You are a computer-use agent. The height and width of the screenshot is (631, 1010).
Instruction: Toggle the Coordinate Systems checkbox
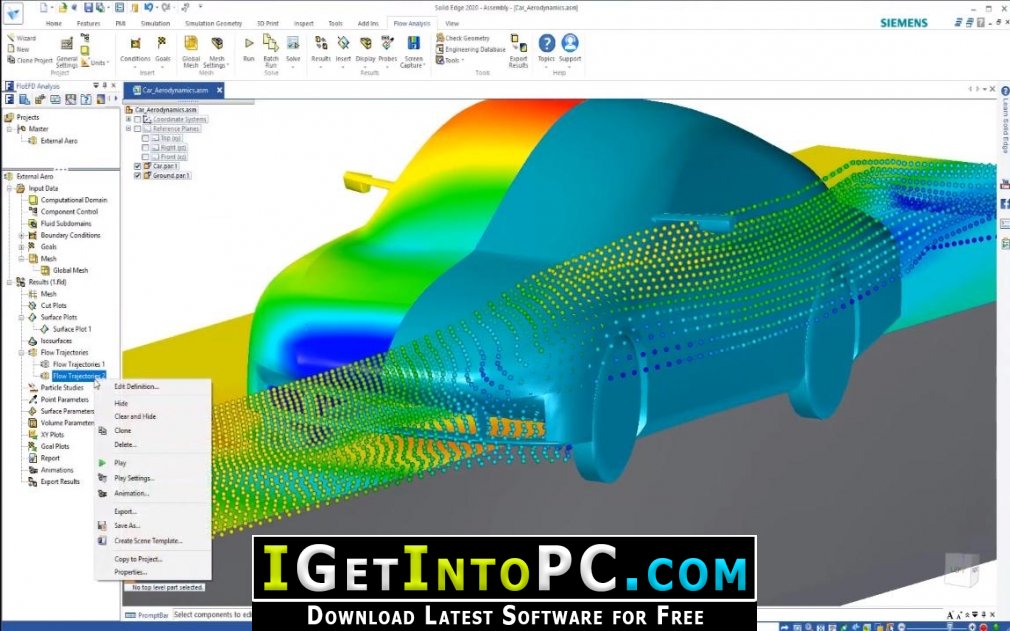(137, 119)
